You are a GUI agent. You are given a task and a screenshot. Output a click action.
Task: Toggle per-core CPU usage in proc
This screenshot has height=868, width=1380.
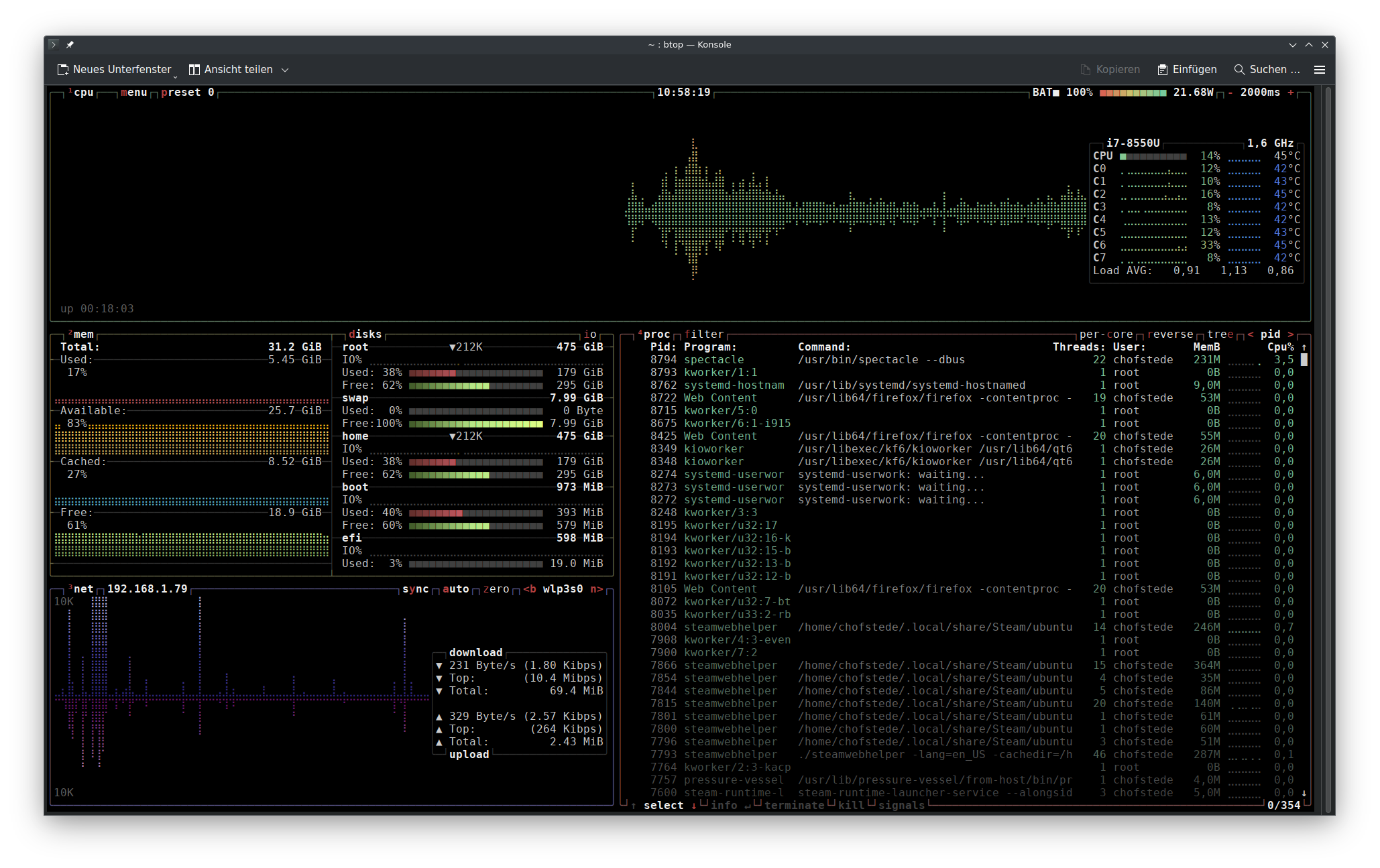(x=1106, y=334)
